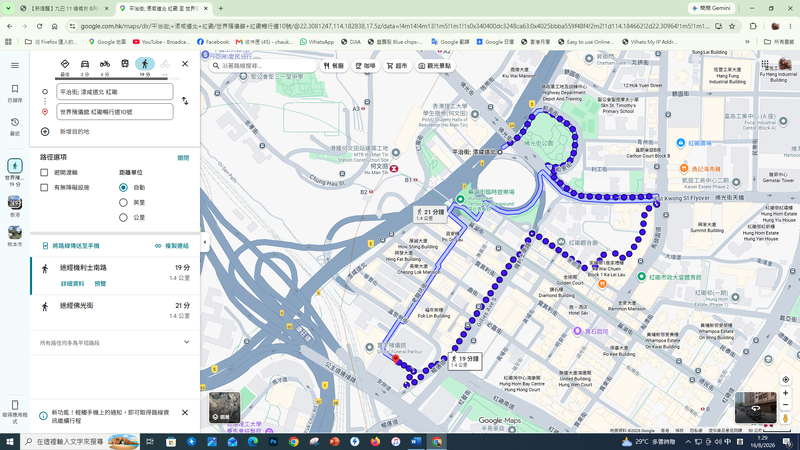Select the route via 機利士南路
The height and width of the screenshot is (450, 800).
point(115,275)
